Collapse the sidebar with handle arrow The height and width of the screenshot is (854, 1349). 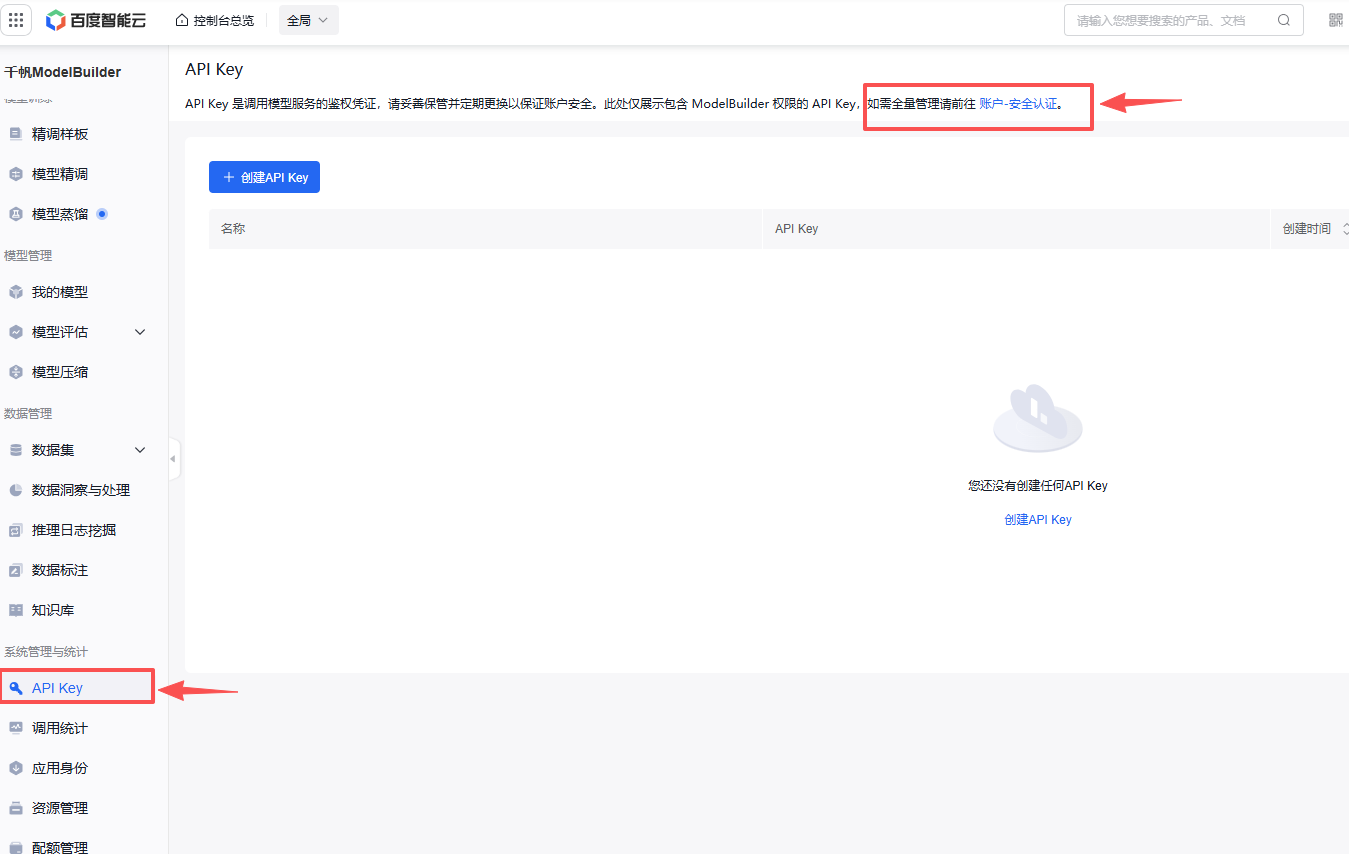(x=173, y=459)
